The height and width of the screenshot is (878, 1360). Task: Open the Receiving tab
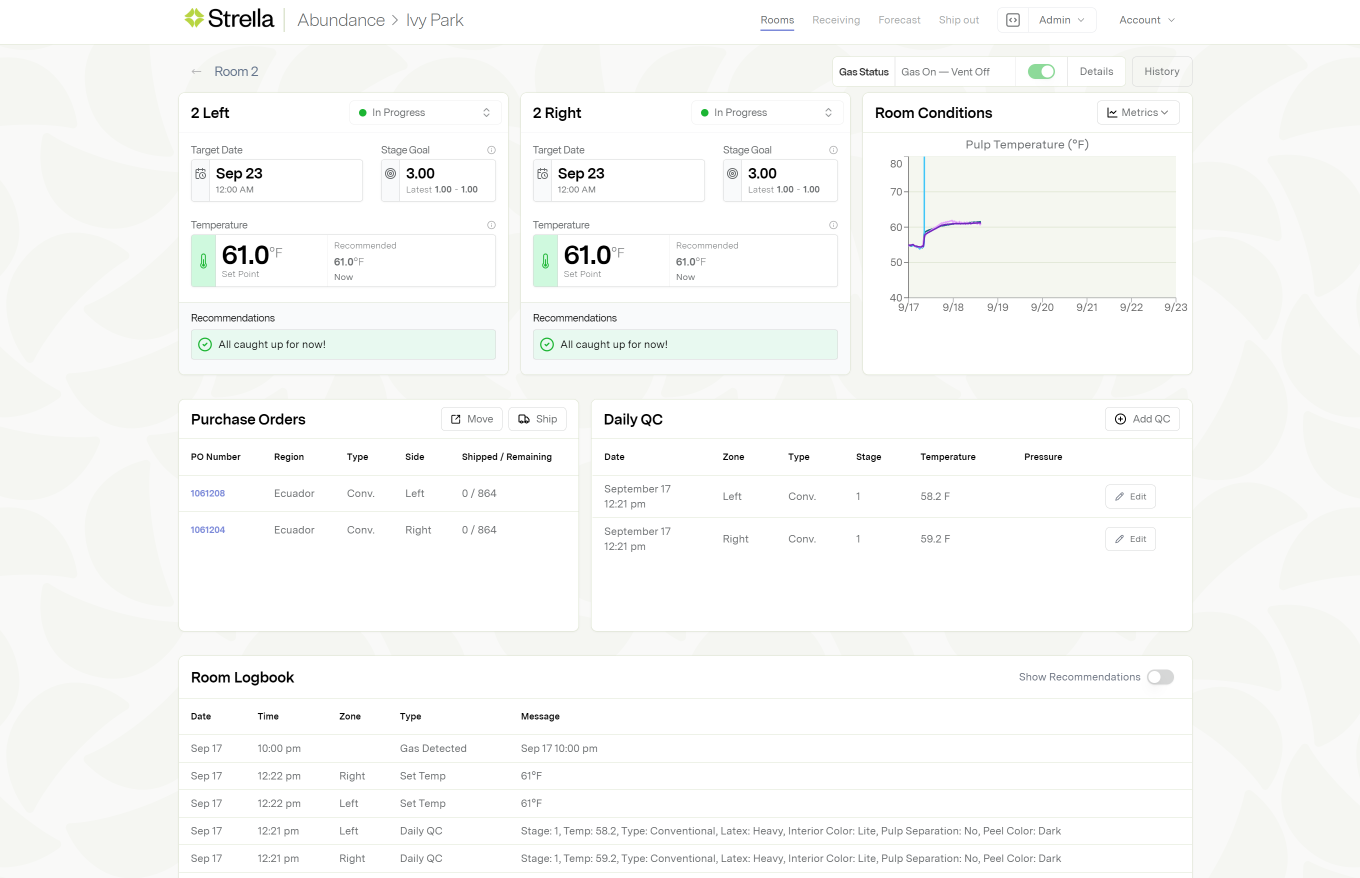836,20
